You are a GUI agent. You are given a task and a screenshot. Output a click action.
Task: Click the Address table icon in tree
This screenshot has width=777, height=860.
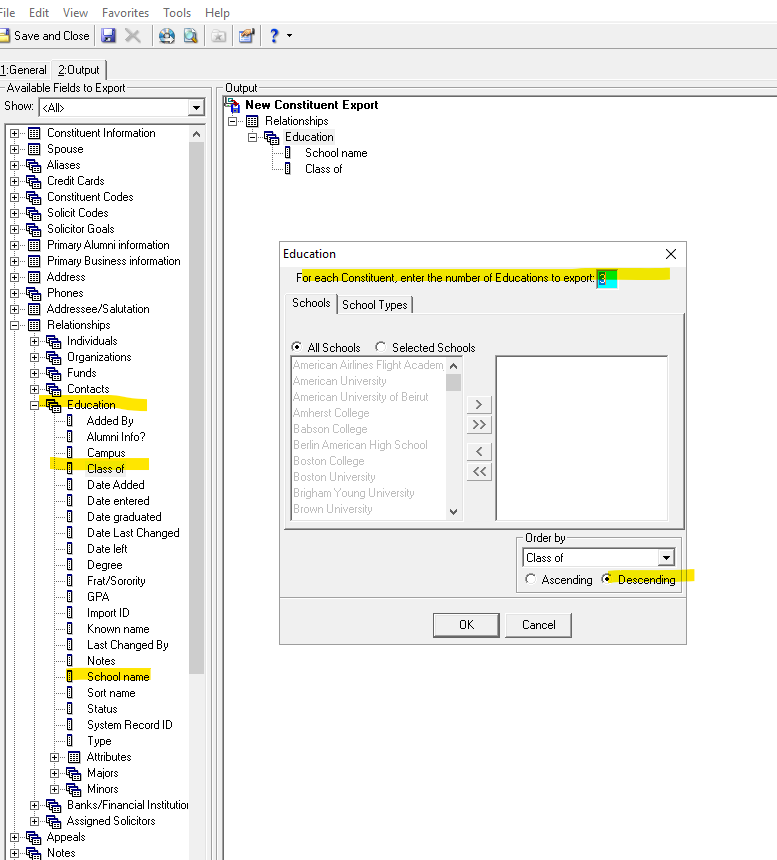point(34,277)
